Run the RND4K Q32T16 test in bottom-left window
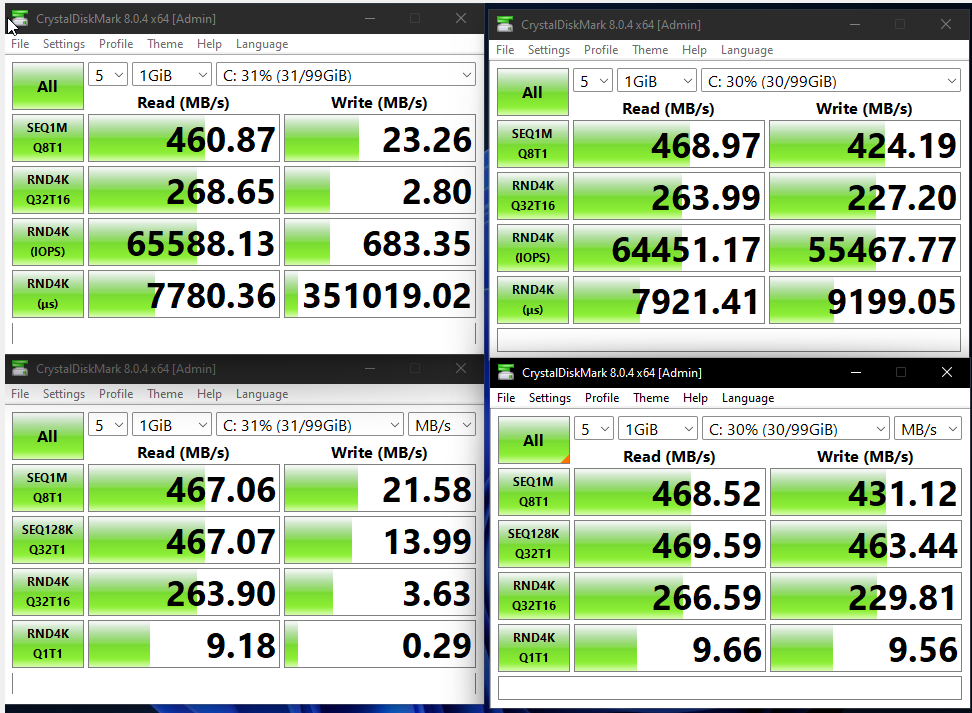The height and width of the screenshot is (713, 972). (x=48, y=592)
